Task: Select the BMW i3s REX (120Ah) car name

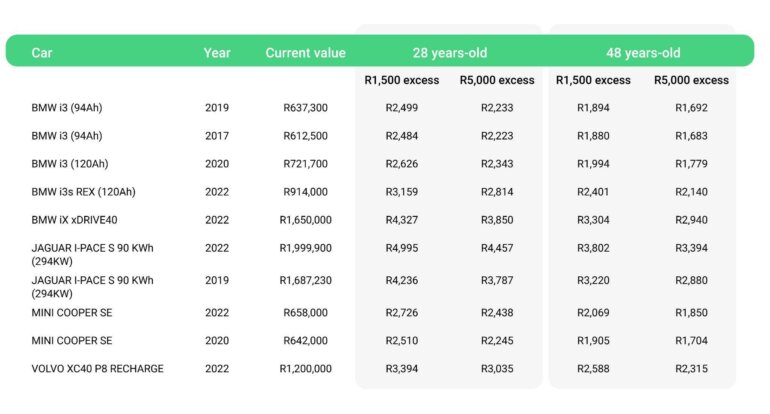Action: pyautogui.click(x=83, y=192)
